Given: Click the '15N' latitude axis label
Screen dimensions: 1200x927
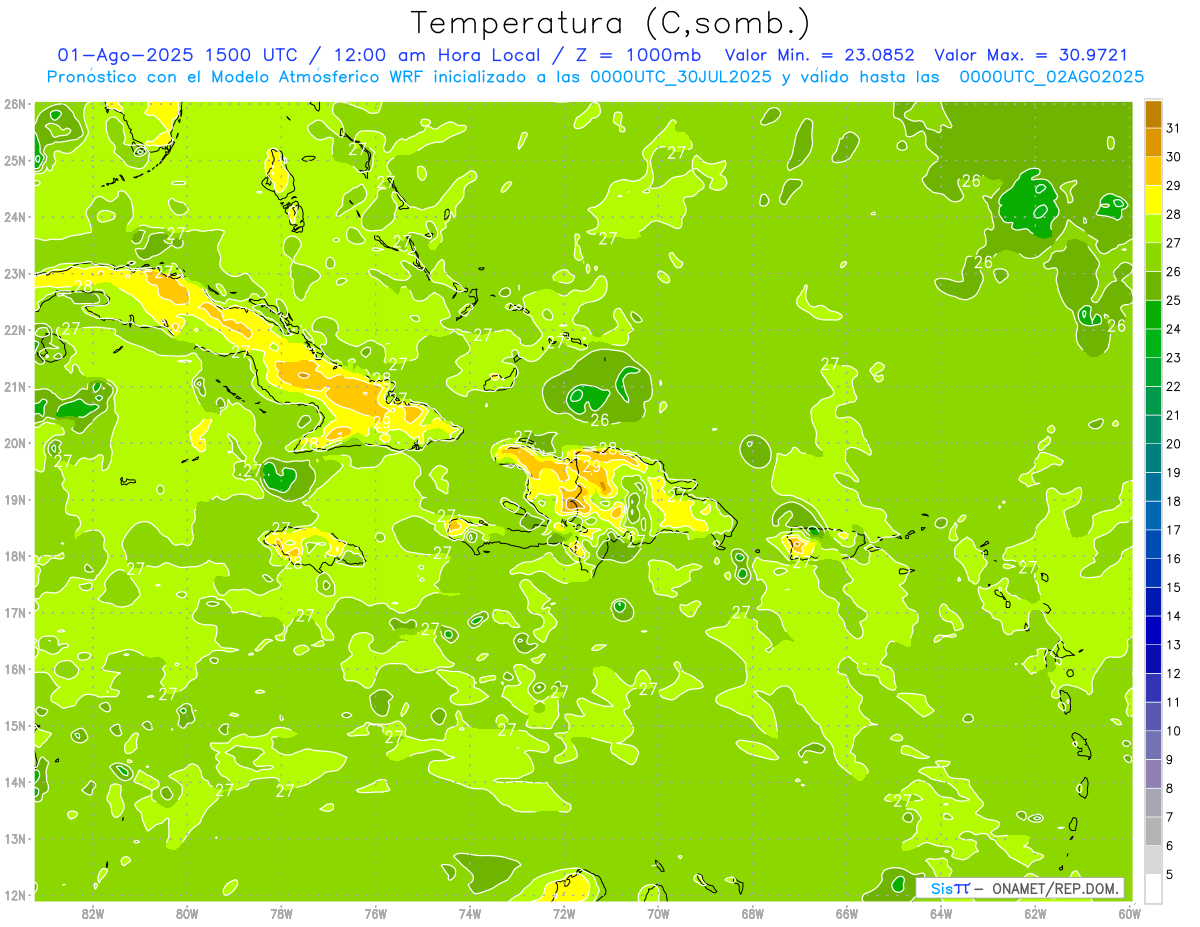Looking at the screenshot, I should tap(15, 726).
